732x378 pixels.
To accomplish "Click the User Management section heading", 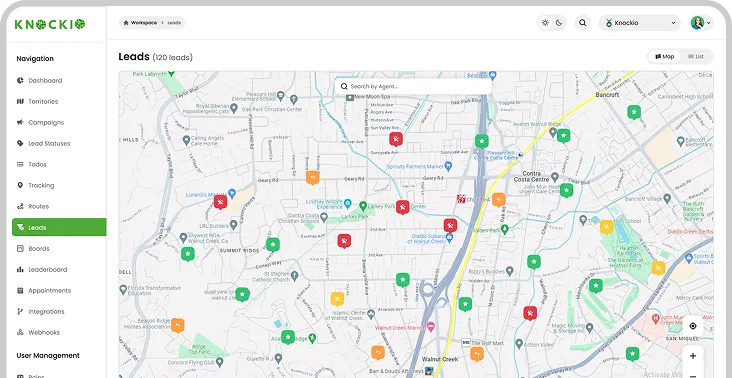I will [48, 356].
